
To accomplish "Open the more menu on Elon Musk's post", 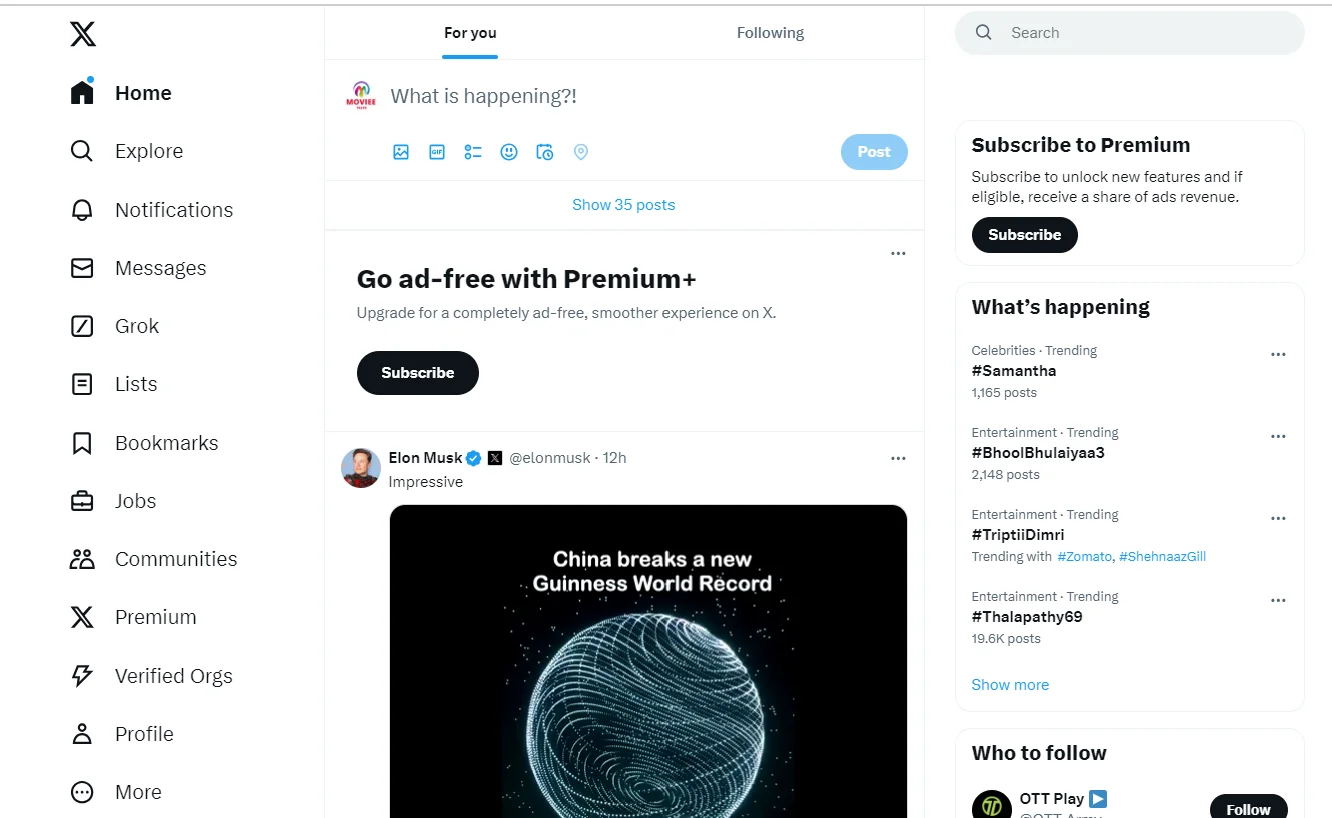I will (x=898, y=458).
